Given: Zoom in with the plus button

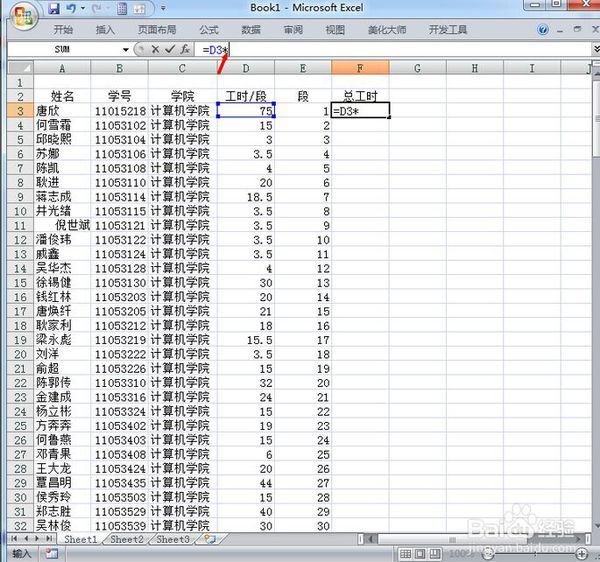Looking at the screenshot, I should point(582,553).
